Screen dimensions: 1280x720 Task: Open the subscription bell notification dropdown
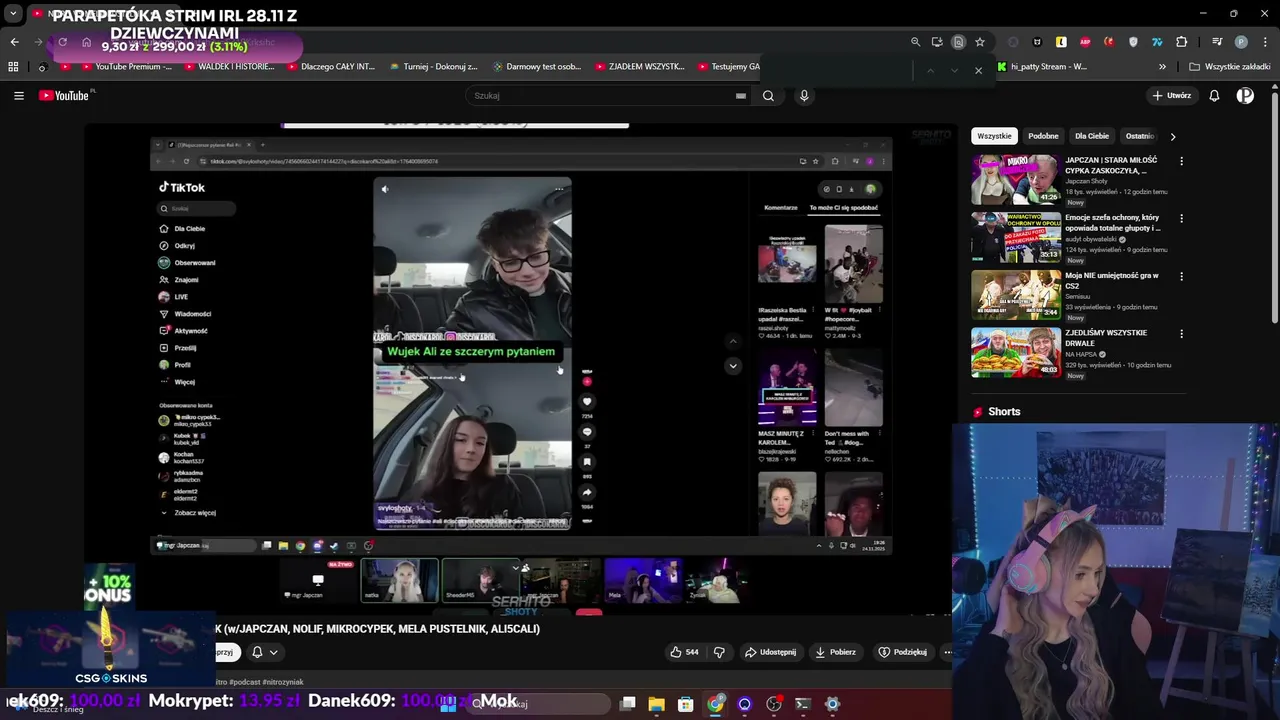[264, 652]
